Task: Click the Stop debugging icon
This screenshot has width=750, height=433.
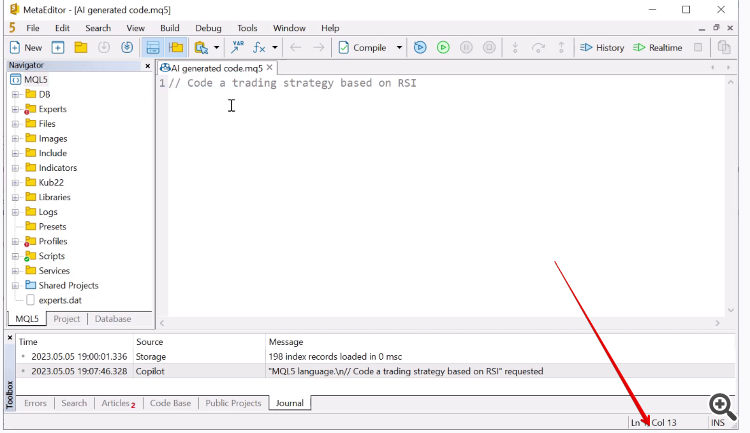Action: click(489, 47)
